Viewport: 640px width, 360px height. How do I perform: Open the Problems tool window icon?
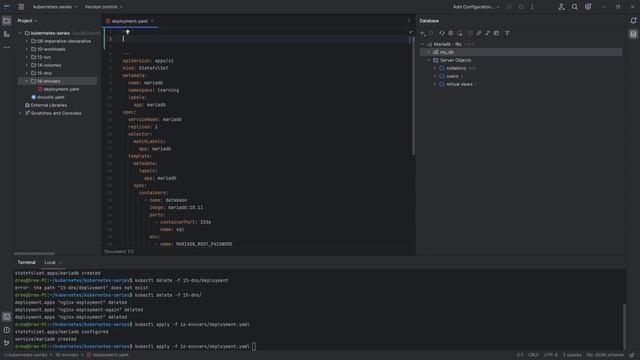(7, 330)
